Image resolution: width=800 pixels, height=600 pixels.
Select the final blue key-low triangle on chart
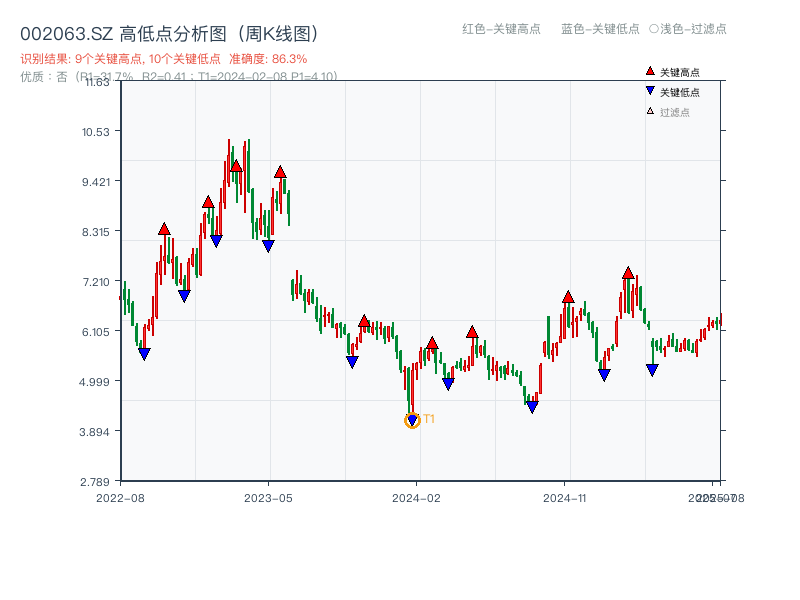[x=652, y=370]
